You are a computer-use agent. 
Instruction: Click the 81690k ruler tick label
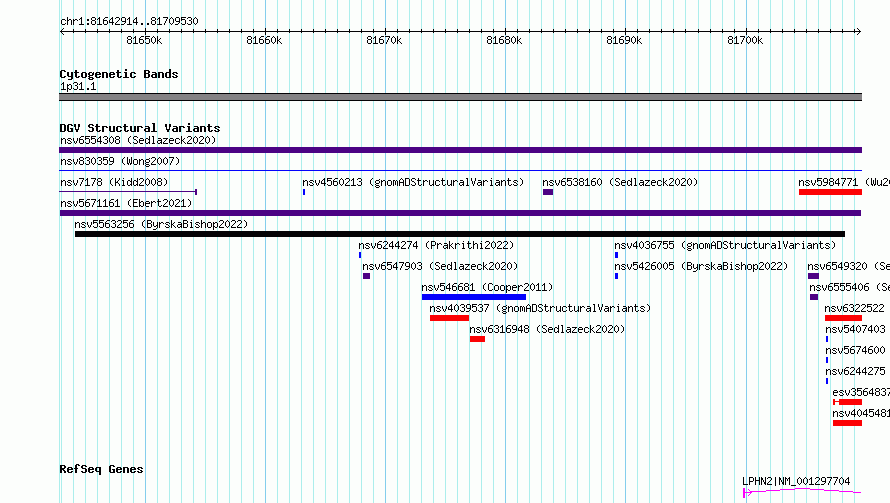coord(624,40)
